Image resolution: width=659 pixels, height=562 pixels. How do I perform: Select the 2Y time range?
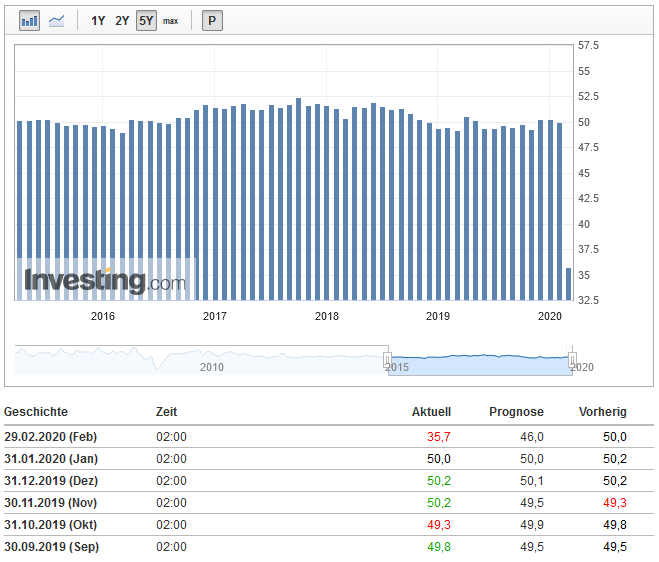click(122, 21)
